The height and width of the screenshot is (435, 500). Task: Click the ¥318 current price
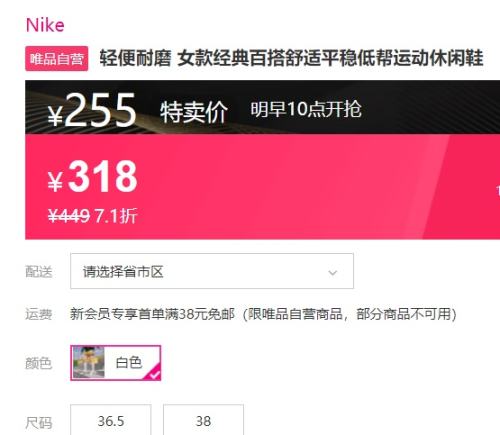click(x=93, y=176)
